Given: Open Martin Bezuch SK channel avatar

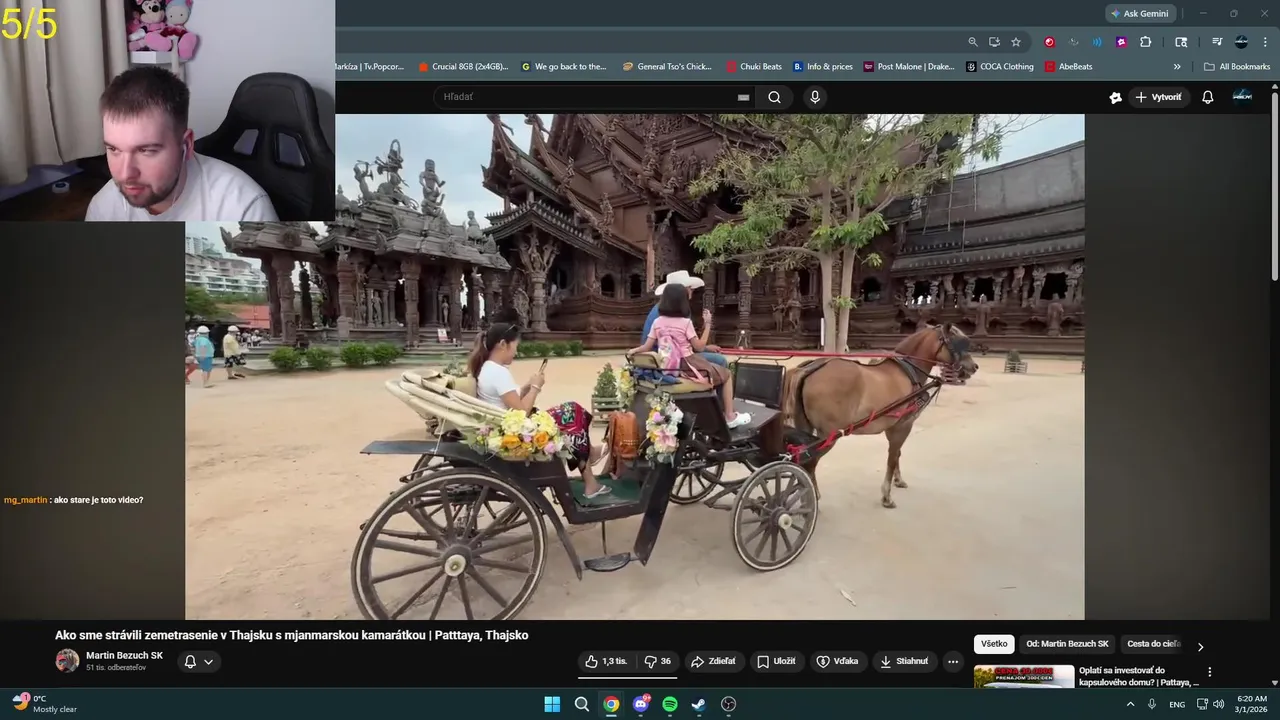Looking at the screenshot, I should 67,660.
